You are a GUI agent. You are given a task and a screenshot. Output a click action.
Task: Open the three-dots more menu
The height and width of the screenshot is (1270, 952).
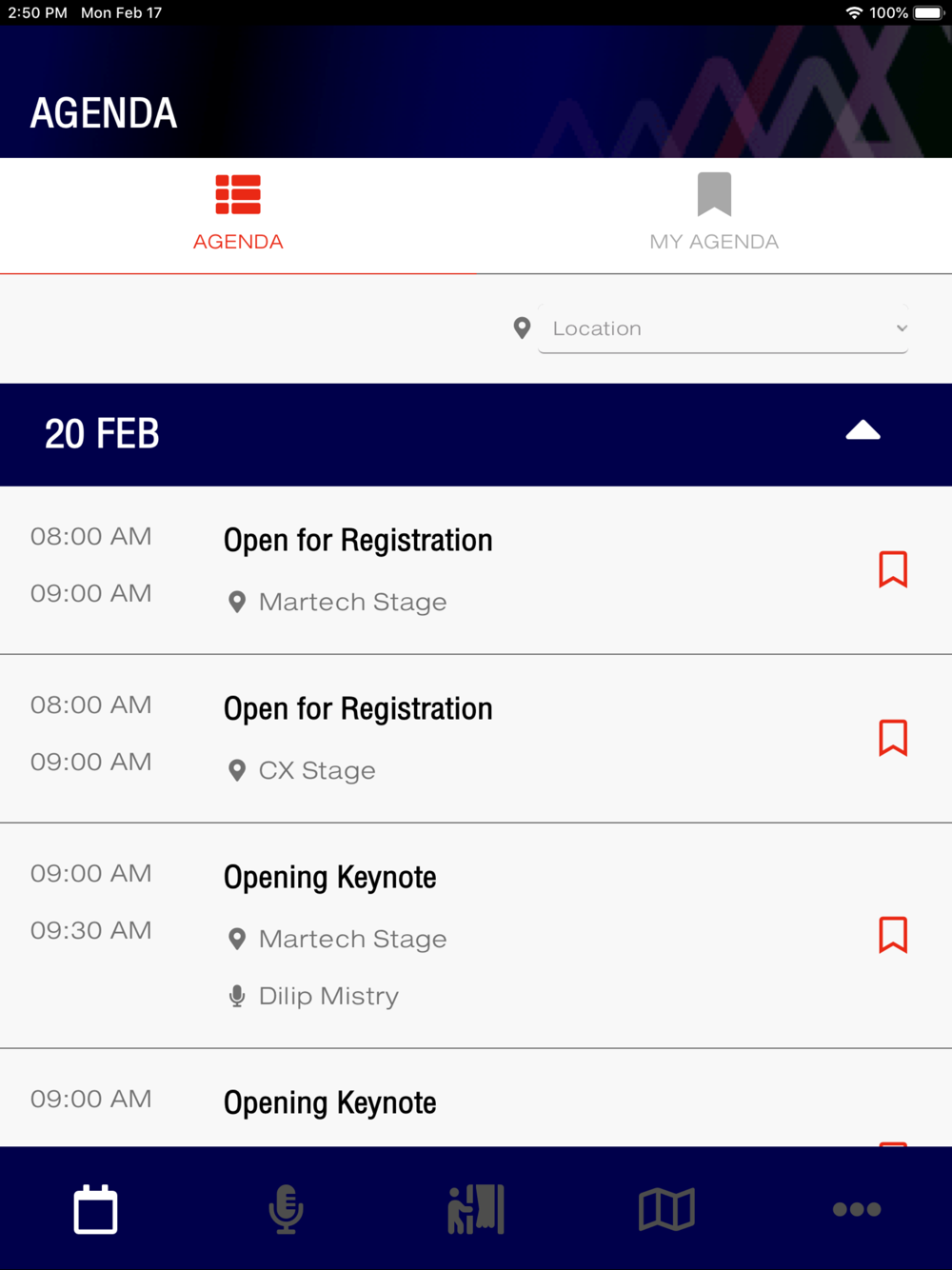coord(857,1209)
